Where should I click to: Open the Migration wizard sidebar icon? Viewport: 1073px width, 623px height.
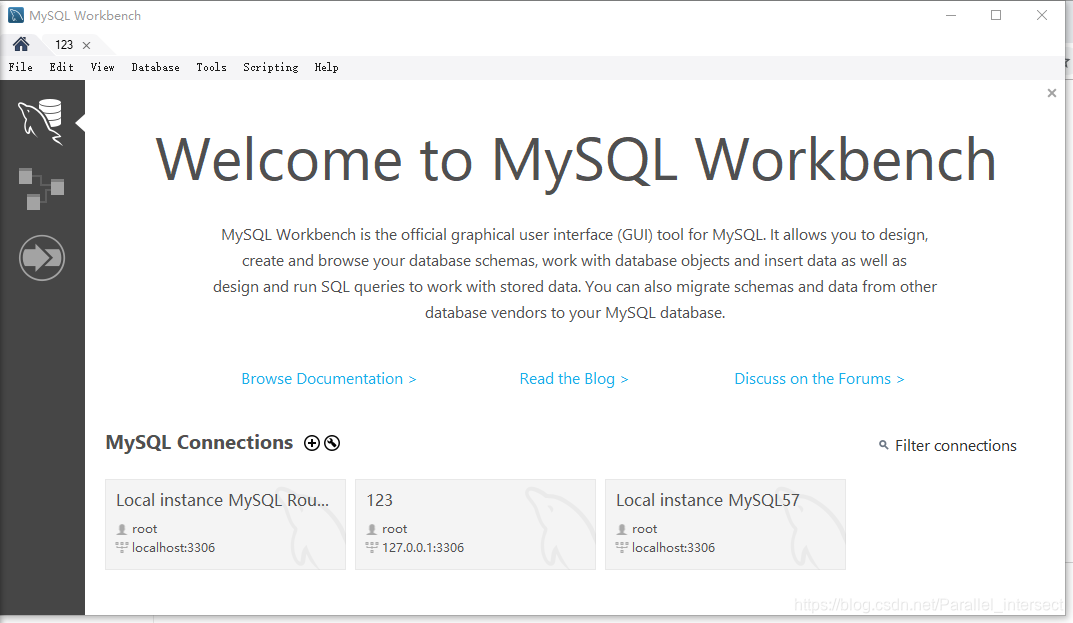(x=42, y=258)
